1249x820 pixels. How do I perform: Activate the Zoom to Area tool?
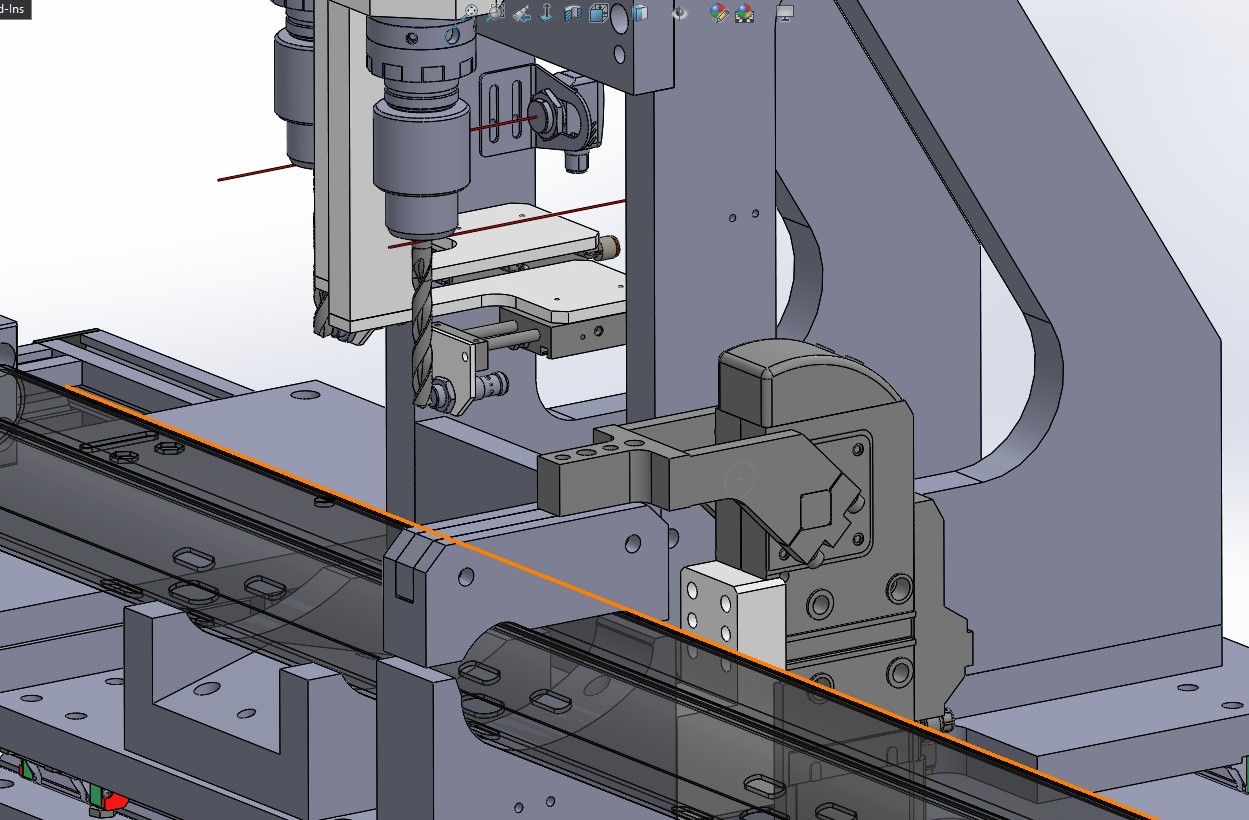[x=497, y=12]
